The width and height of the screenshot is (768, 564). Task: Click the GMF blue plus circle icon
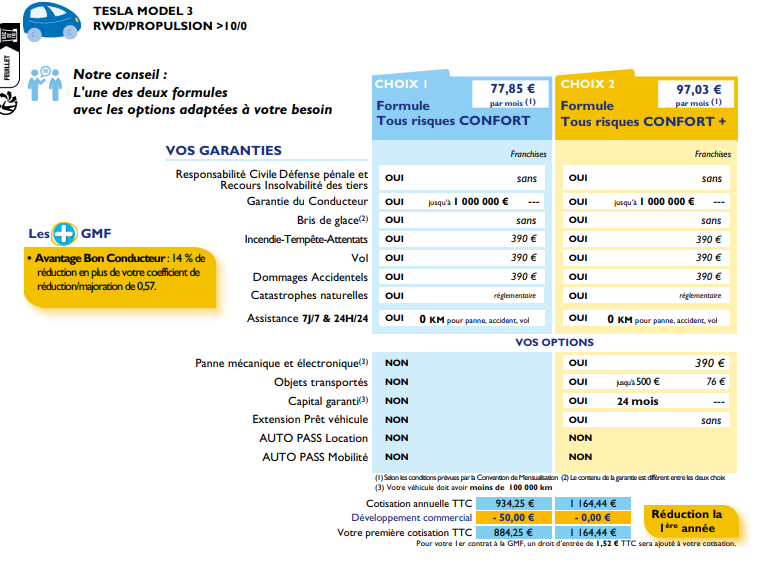(65, 234)
